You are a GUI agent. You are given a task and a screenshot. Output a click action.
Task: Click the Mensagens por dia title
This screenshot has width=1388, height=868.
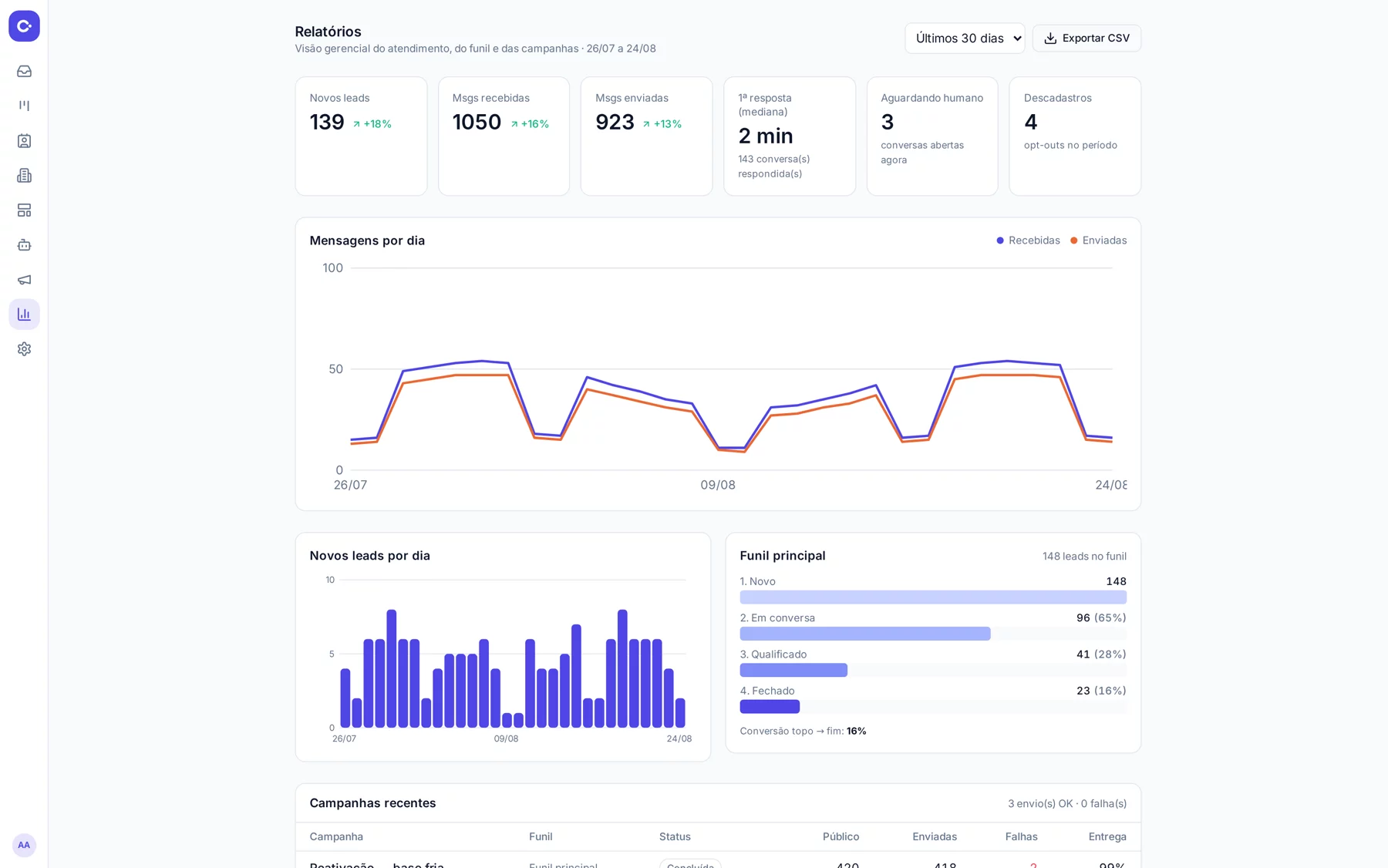tap(367, 241)
